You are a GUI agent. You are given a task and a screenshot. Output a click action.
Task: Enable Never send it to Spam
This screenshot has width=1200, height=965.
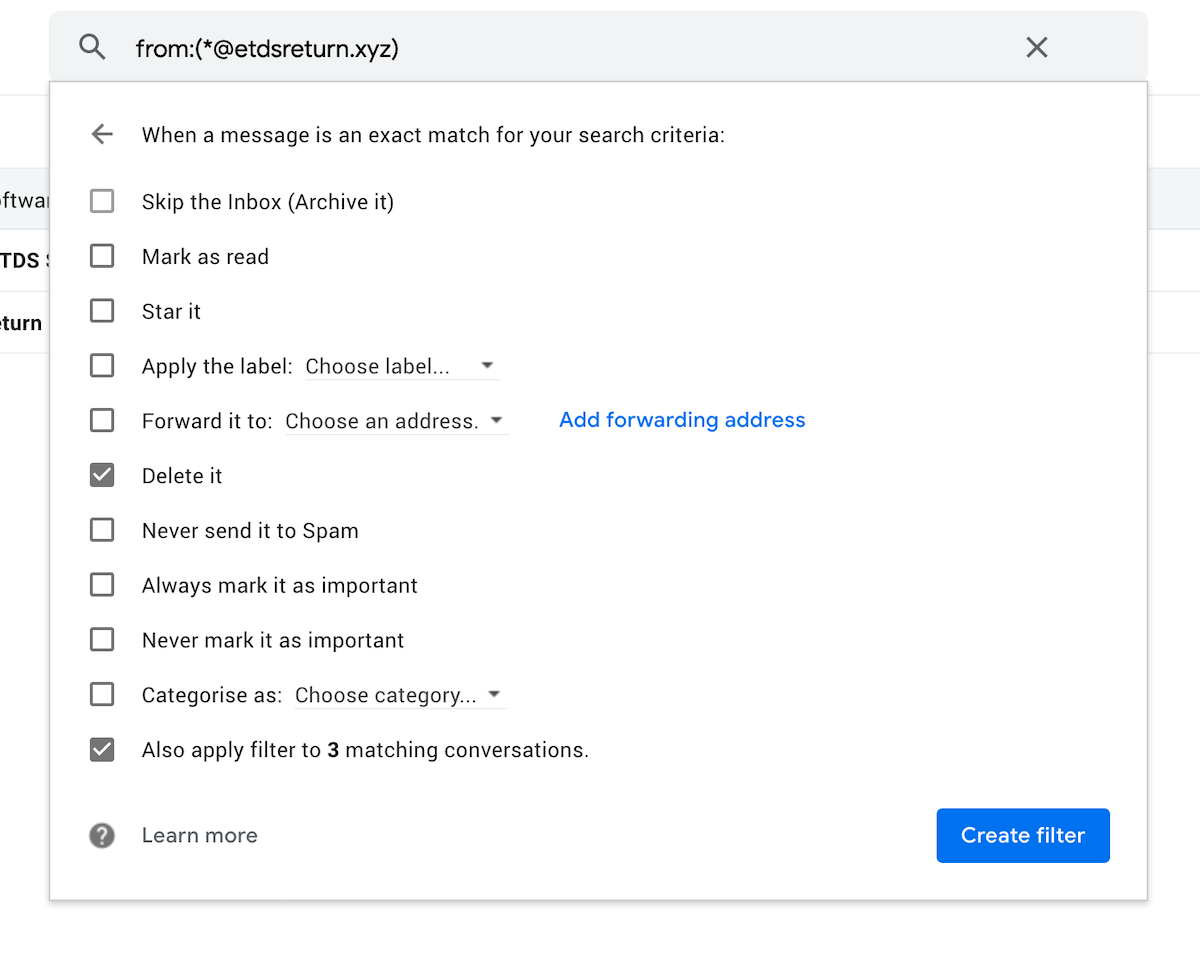point(102,530)
